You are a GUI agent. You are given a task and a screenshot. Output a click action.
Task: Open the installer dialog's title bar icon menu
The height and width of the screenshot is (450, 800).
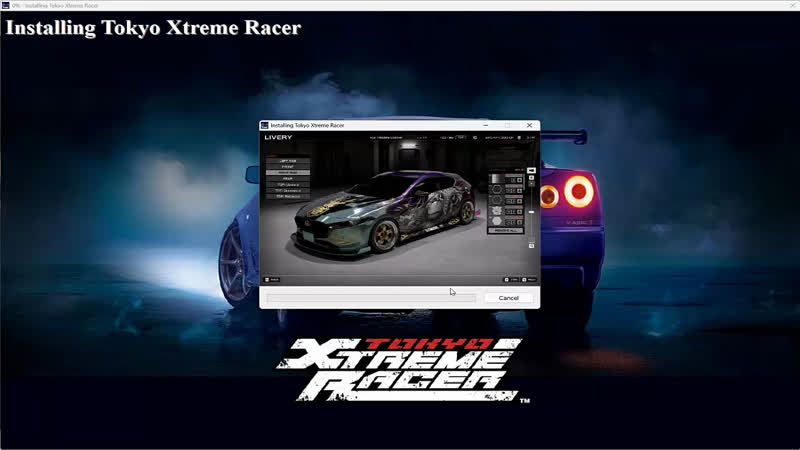tap(264, 125)
